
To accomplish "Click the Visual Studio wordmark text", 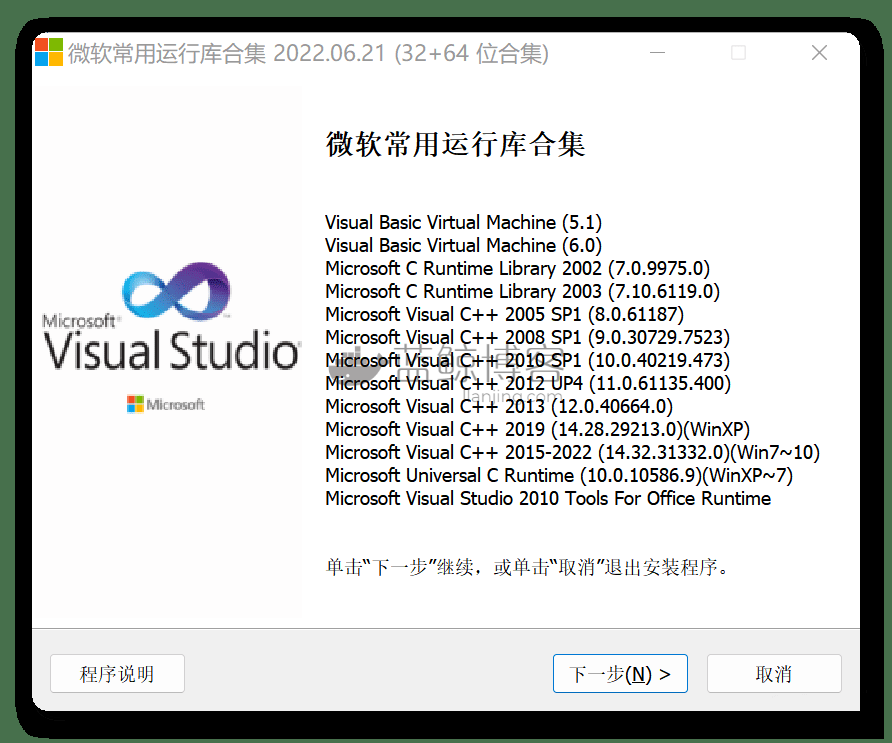I will 172,350.
